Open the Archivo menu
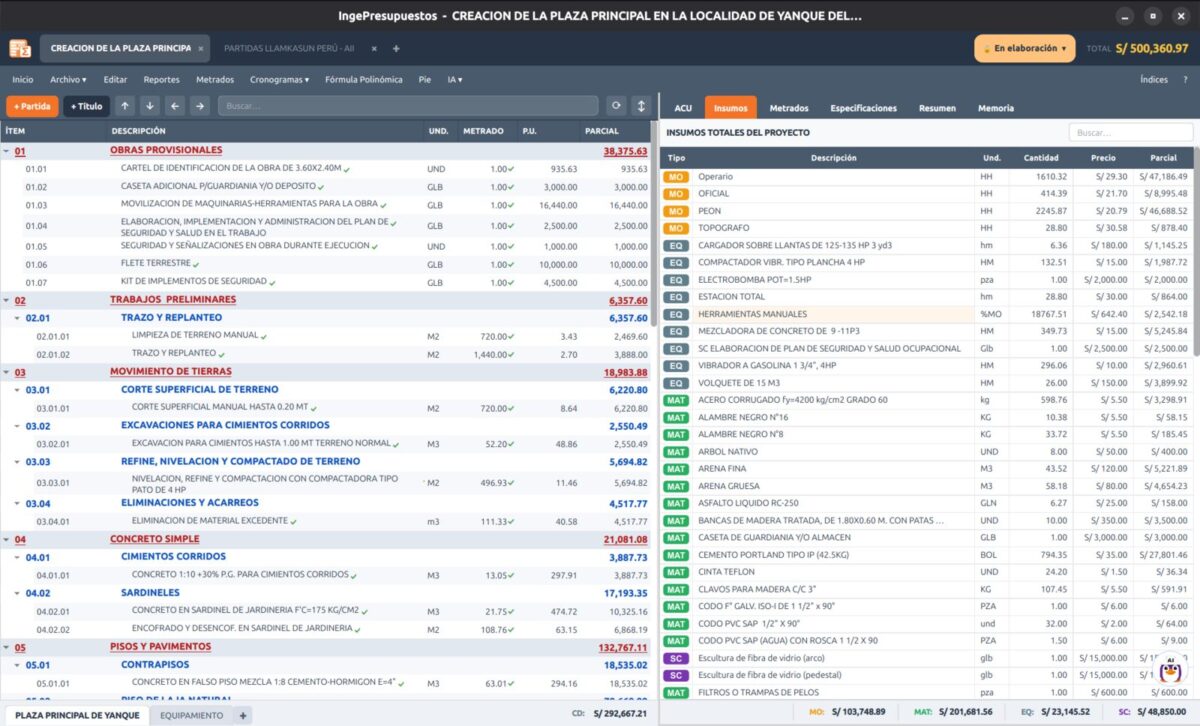This screenshot has width=1200, height=726. point(68,79)
